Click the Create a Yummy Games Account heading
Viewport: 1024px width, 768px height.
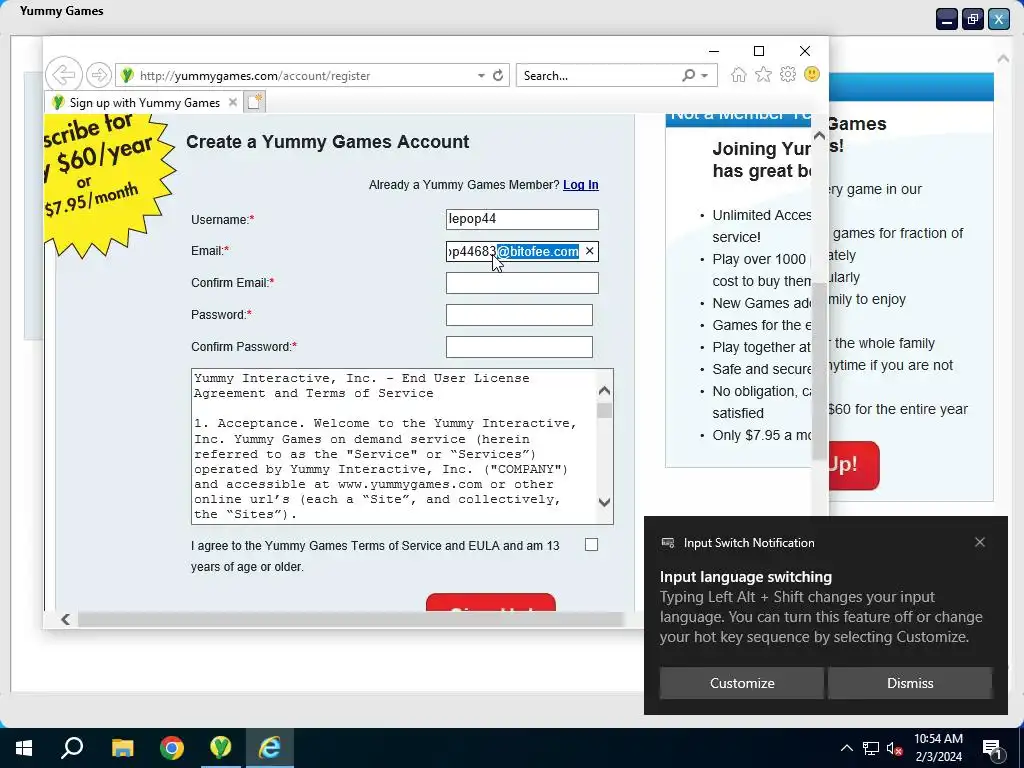click(327, 142)
